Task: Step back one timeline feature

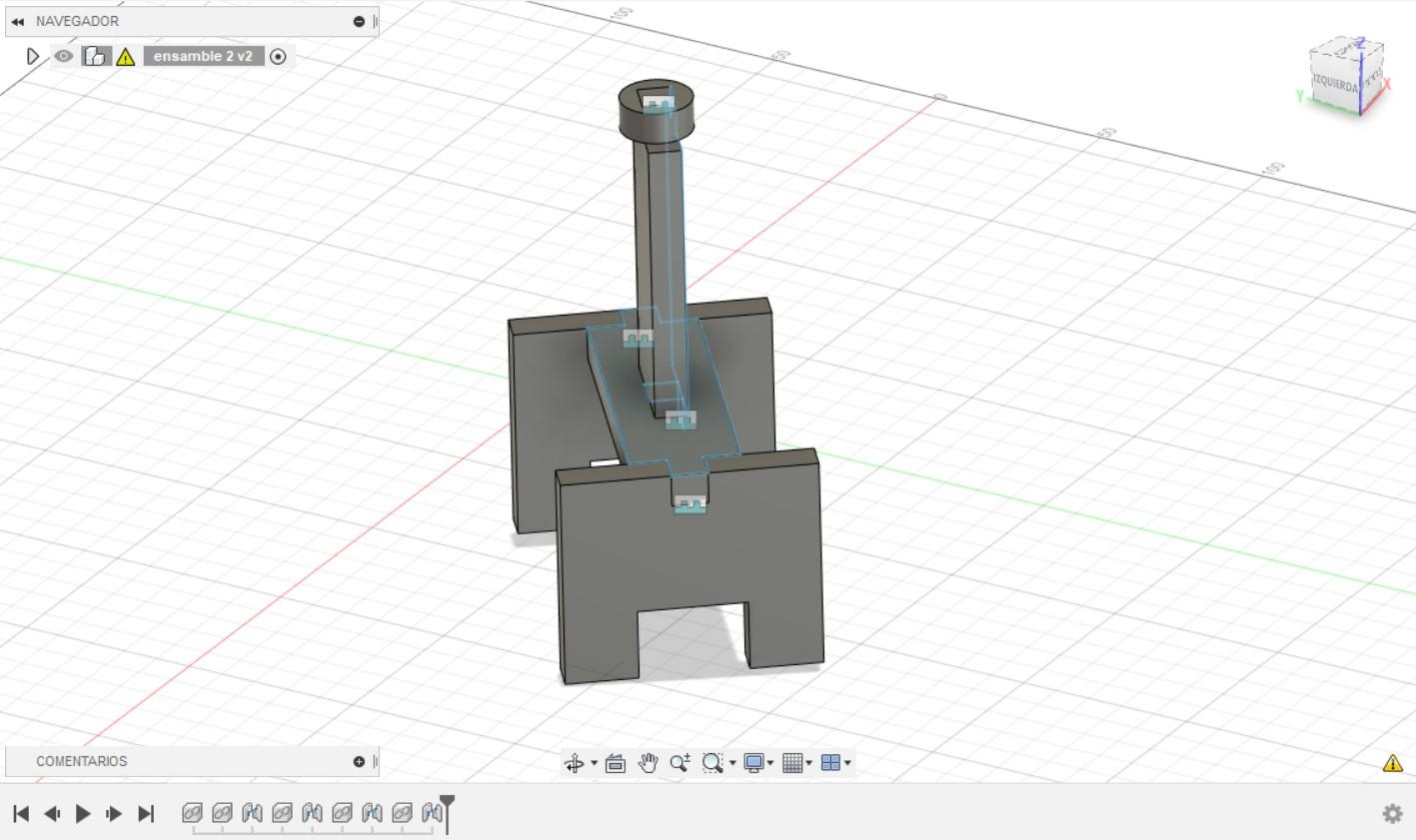Action: pos(53,814)
